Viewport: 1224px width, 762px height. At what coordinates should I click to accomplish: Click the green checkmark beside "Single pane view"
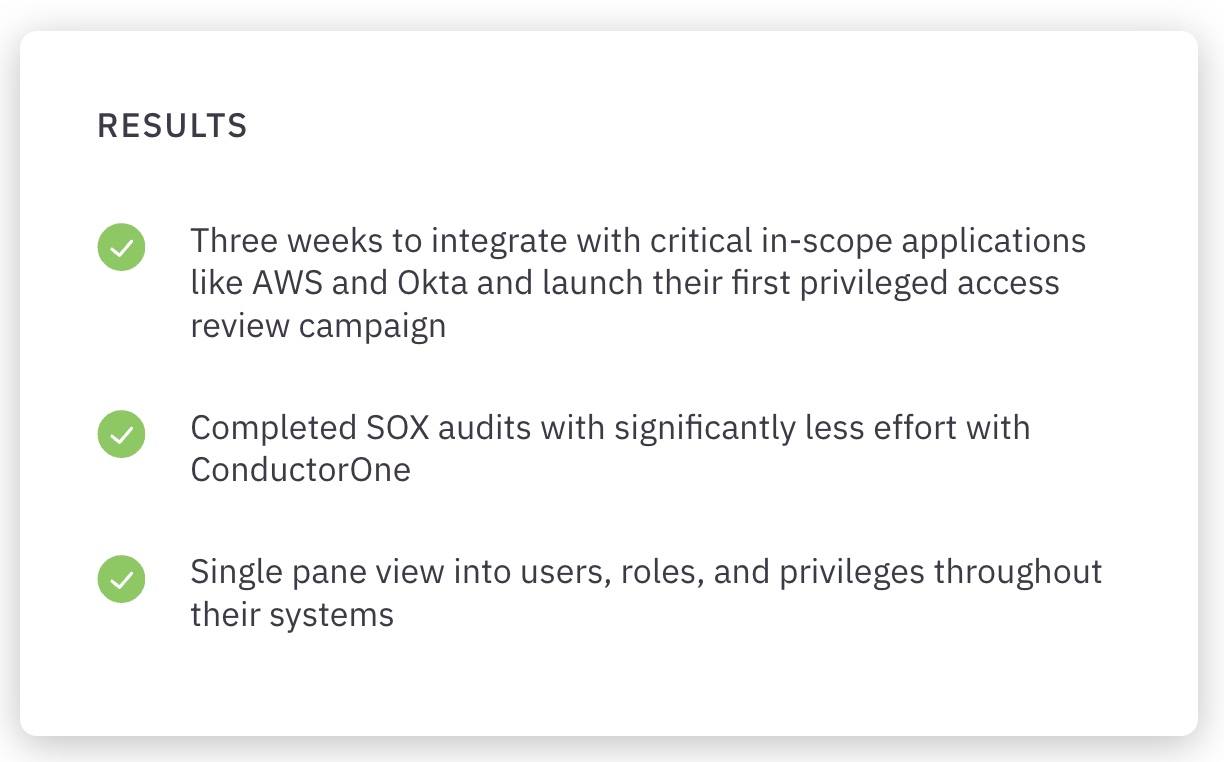coord(121,578)
